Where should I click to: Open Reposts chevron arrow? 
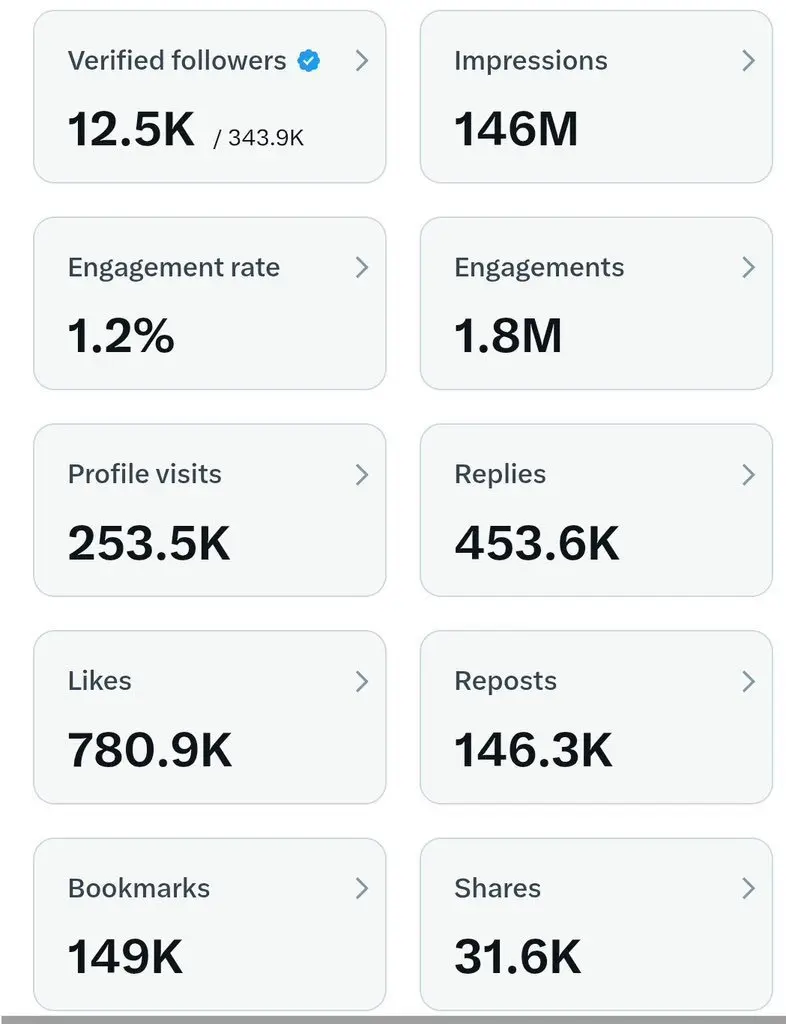point(749,681)
